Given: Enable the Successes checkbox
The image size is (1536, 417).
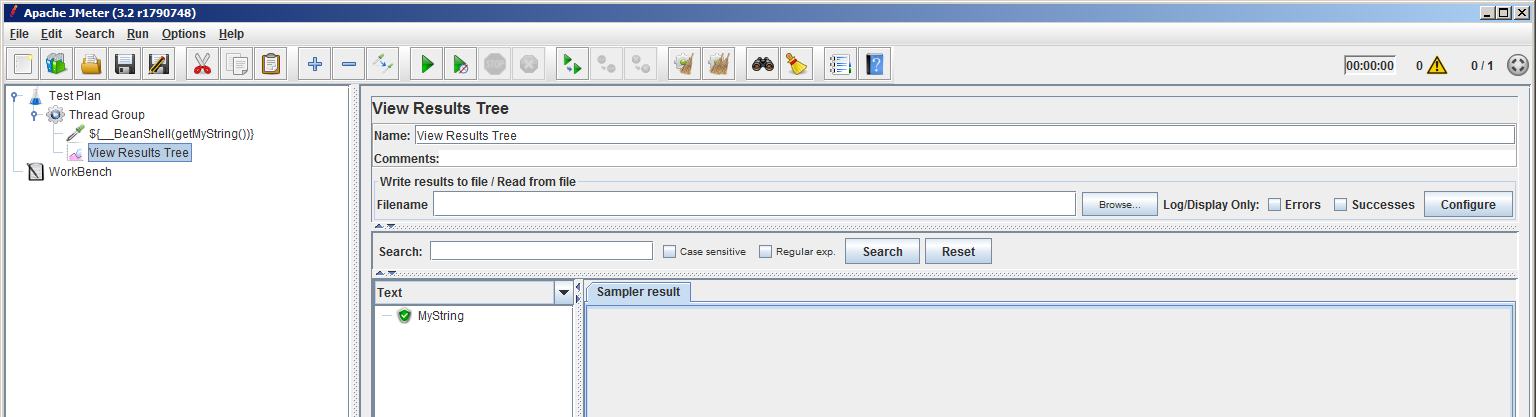Looking at the screenshot, I should (1341, 204).
